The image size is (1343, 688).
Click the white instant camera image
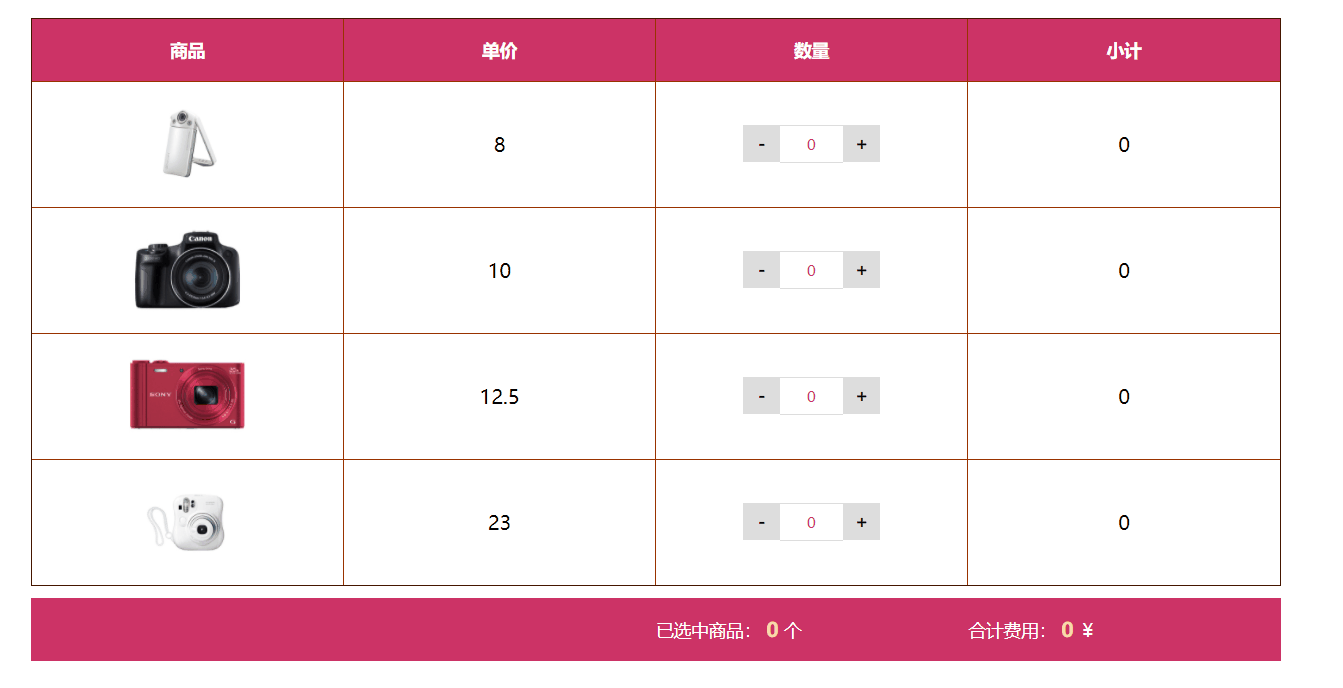coord(188,522)
